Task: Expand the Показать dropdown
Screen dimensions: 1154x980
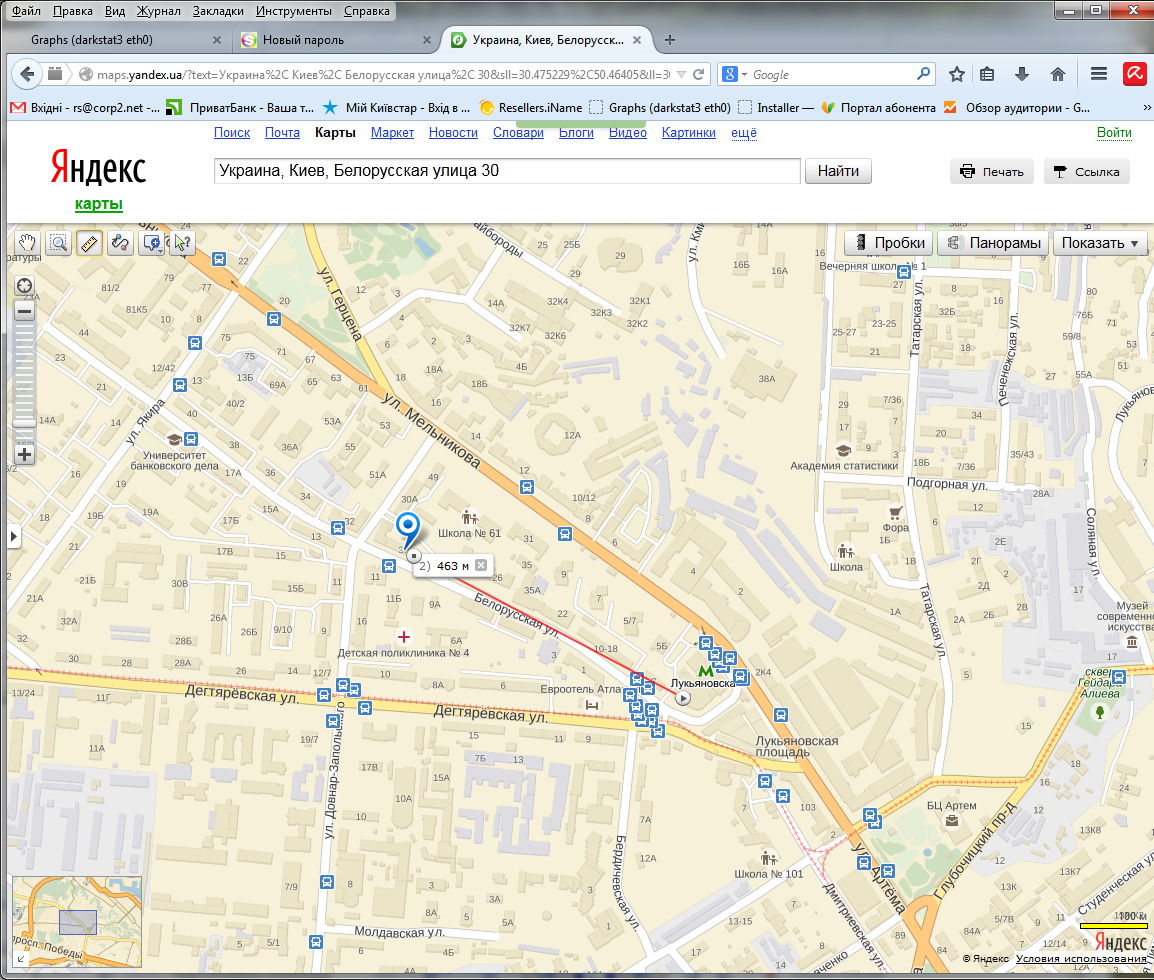Action: (1100, 243)
